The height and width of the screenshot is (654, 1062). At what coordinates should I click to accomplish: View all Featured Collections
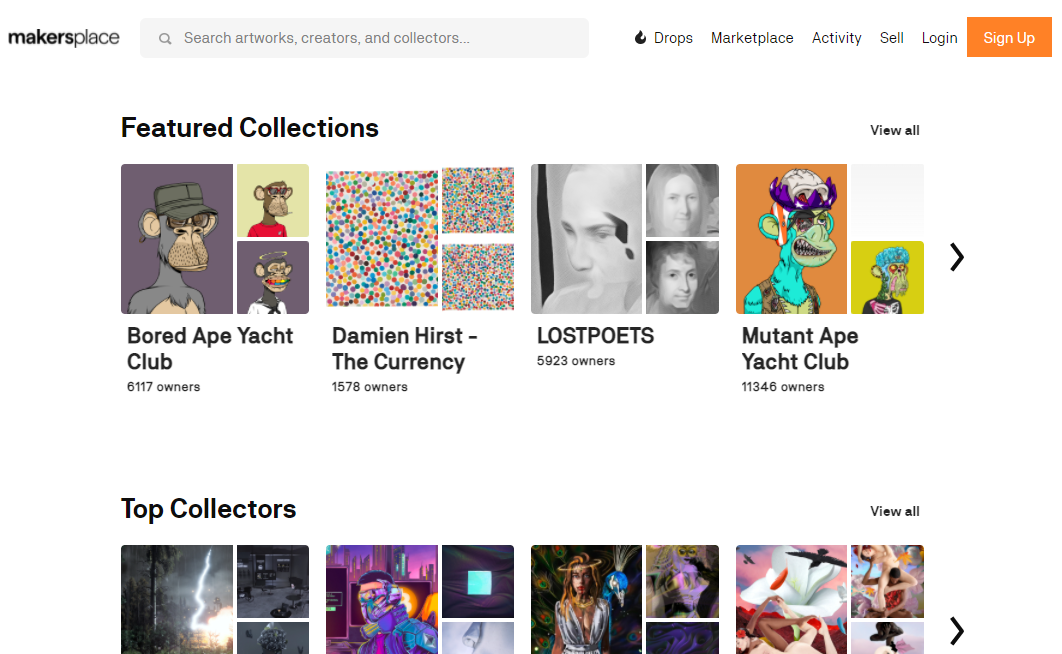coord(894,130)
